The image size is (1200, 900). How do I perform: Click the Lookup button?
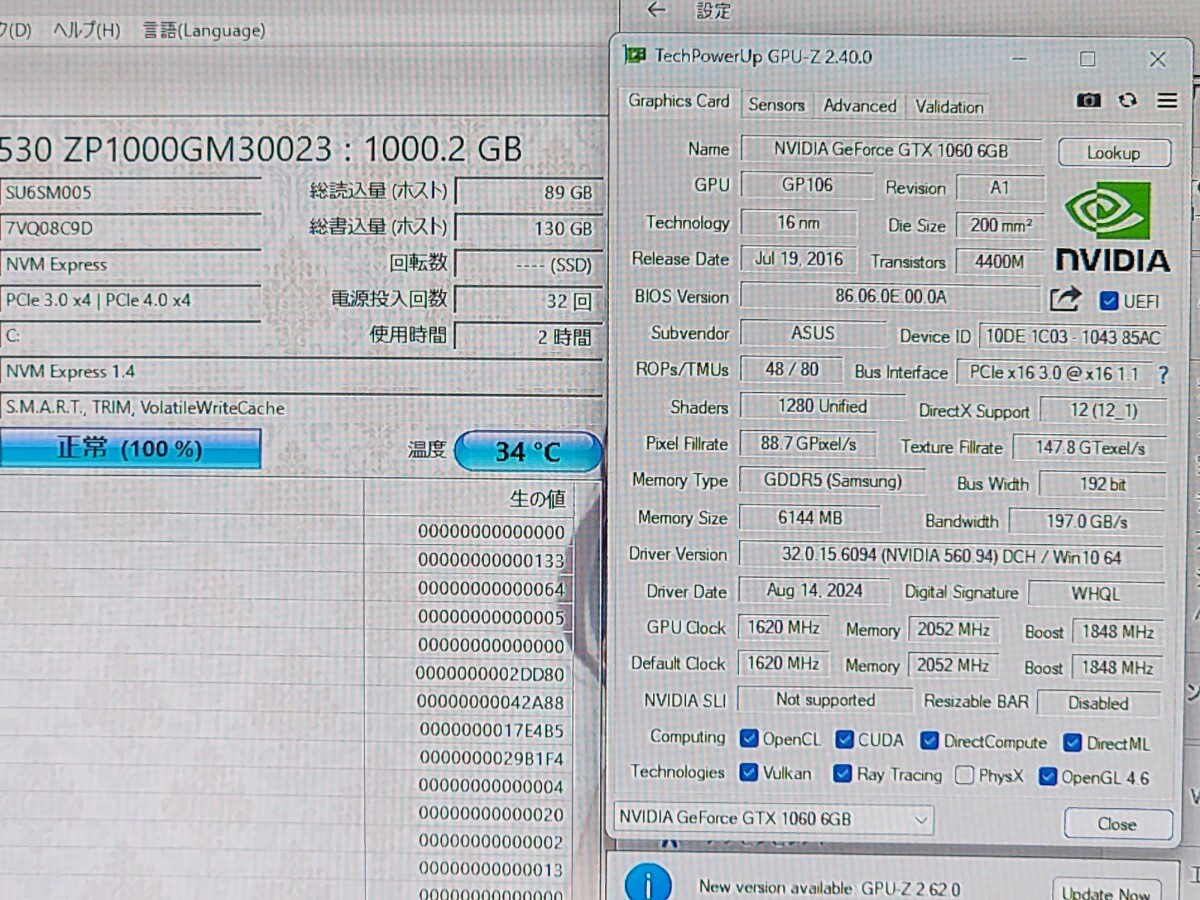click(x=1113, y=153)
